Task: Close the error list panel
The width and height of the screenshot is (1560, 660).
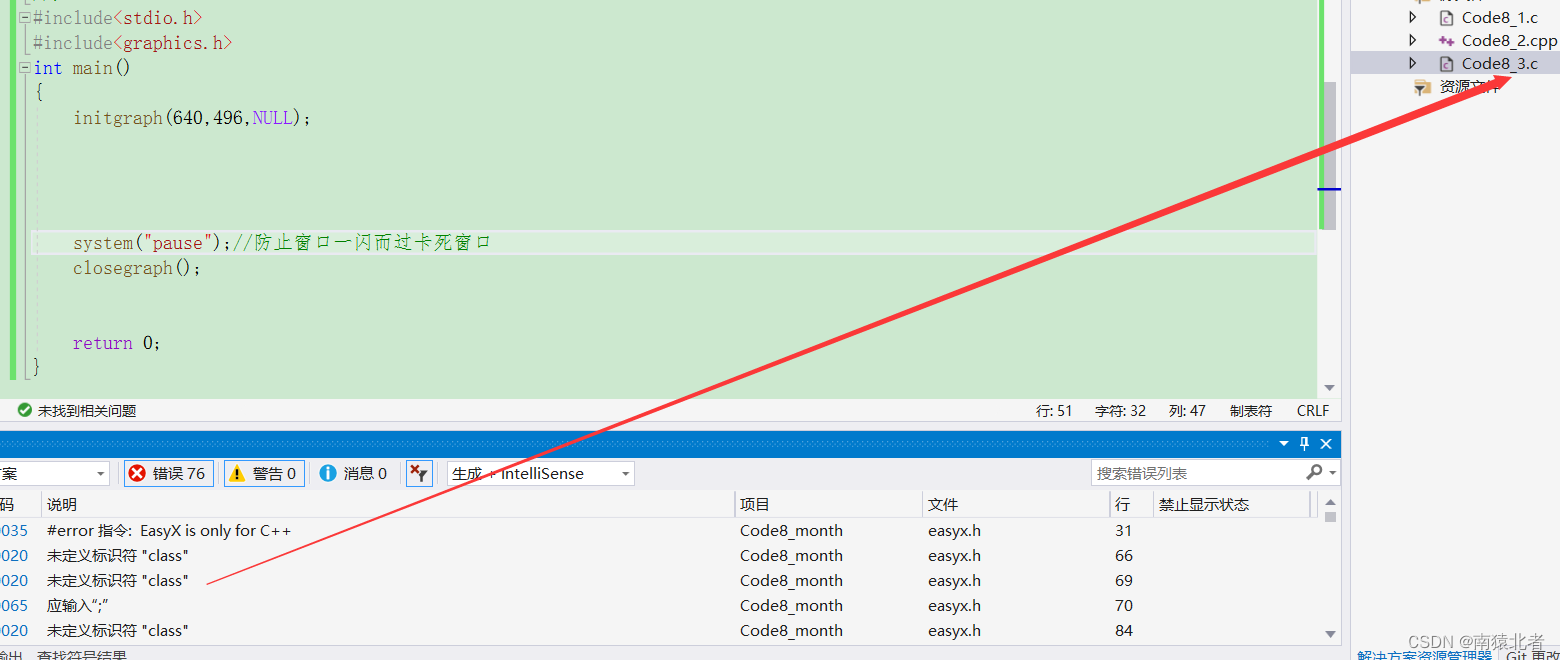Action: point(1326,443)
